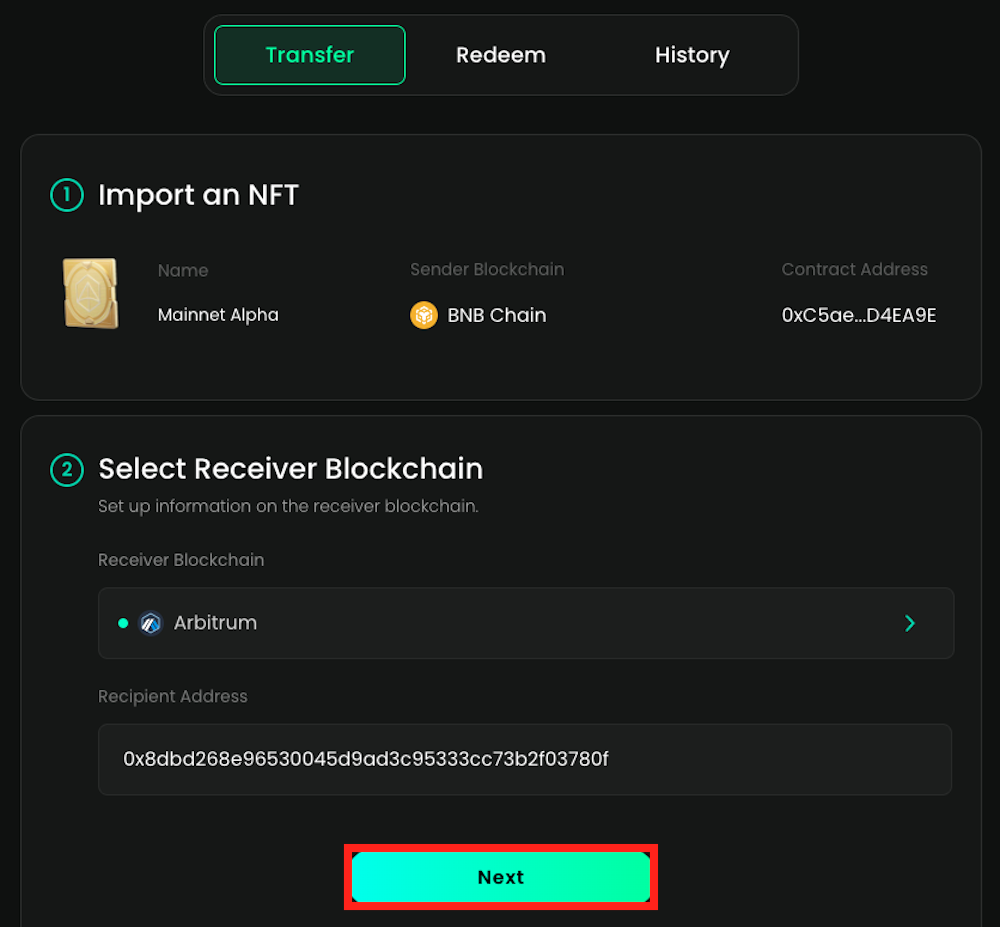Open the Arbitrum receiver blockchain dropdown
Screen dimensions: 1000x927
(x=525, y=623)
